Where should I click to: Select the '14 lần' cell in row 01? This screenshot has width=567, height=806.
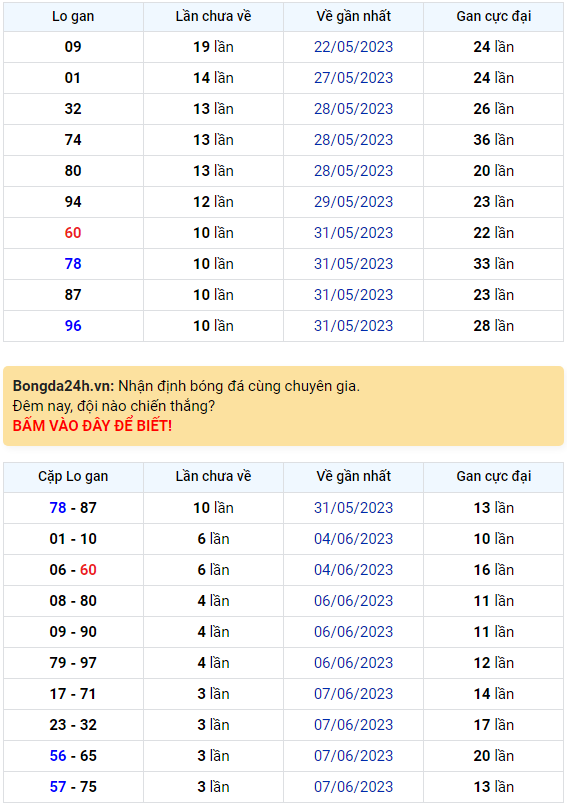click(213, 78)
